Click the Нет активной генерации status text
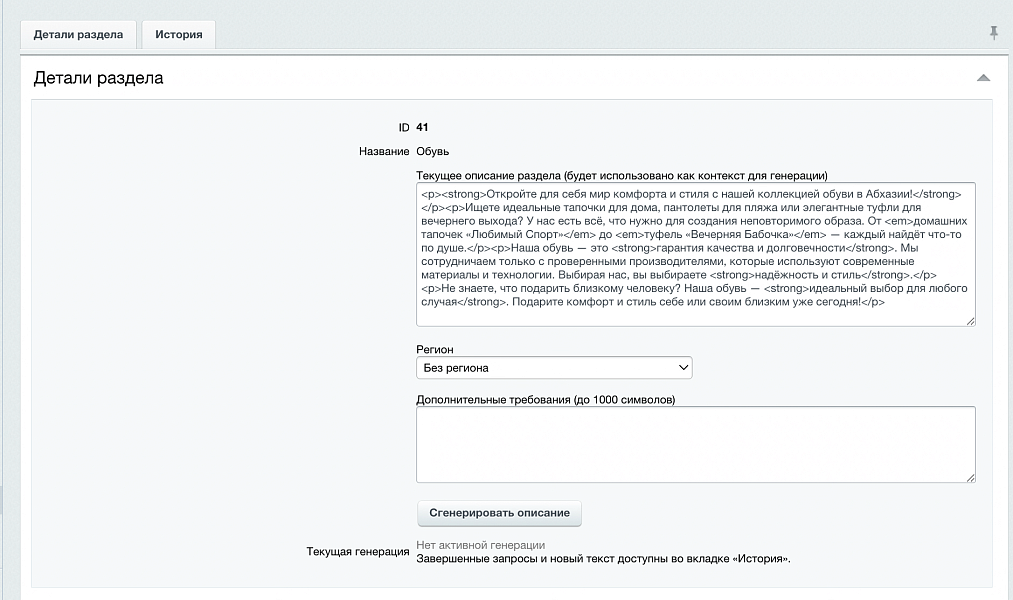Screen dimensions: 1013x600 (x=480, y=545)
